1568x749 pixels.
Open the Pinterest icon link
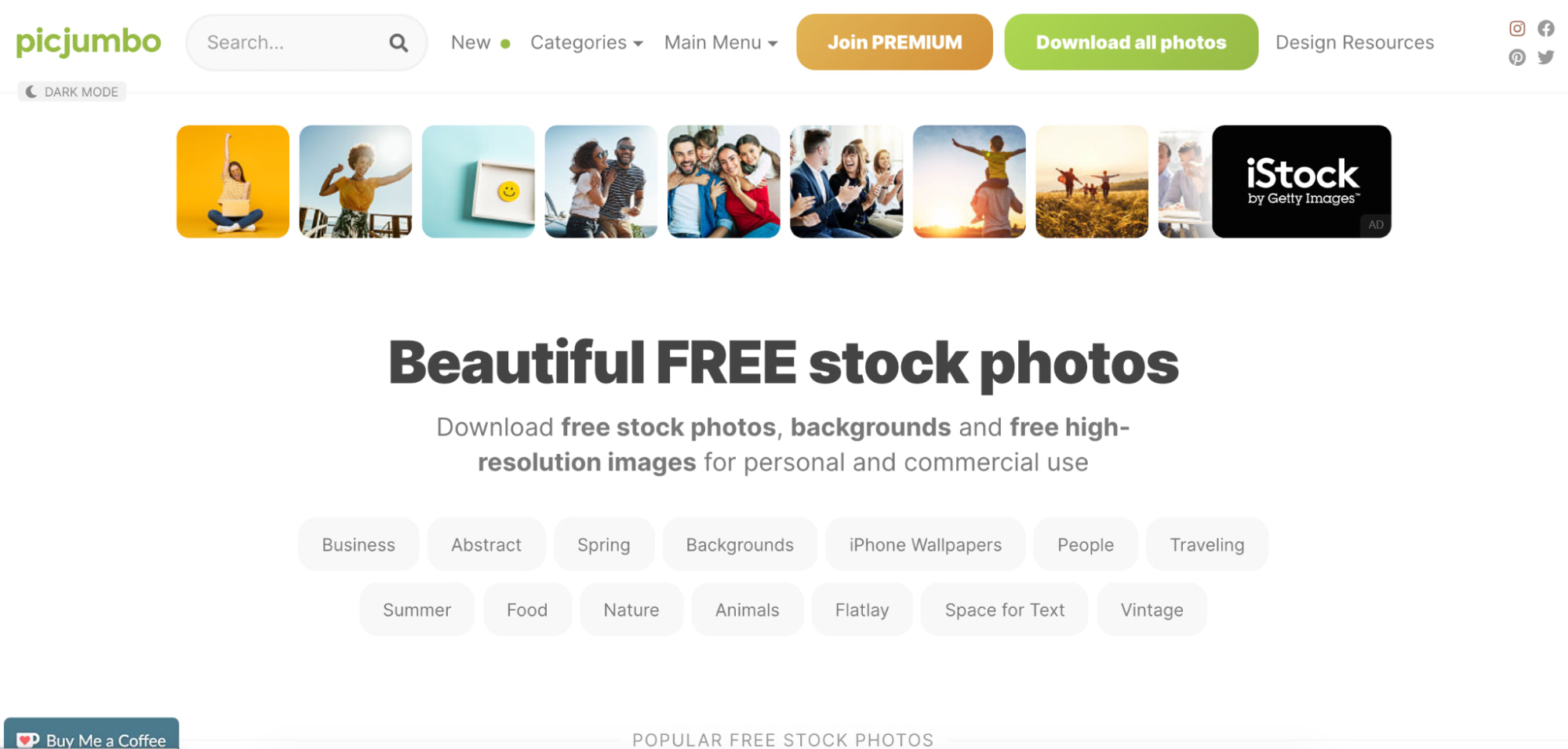pos(1517,57)
